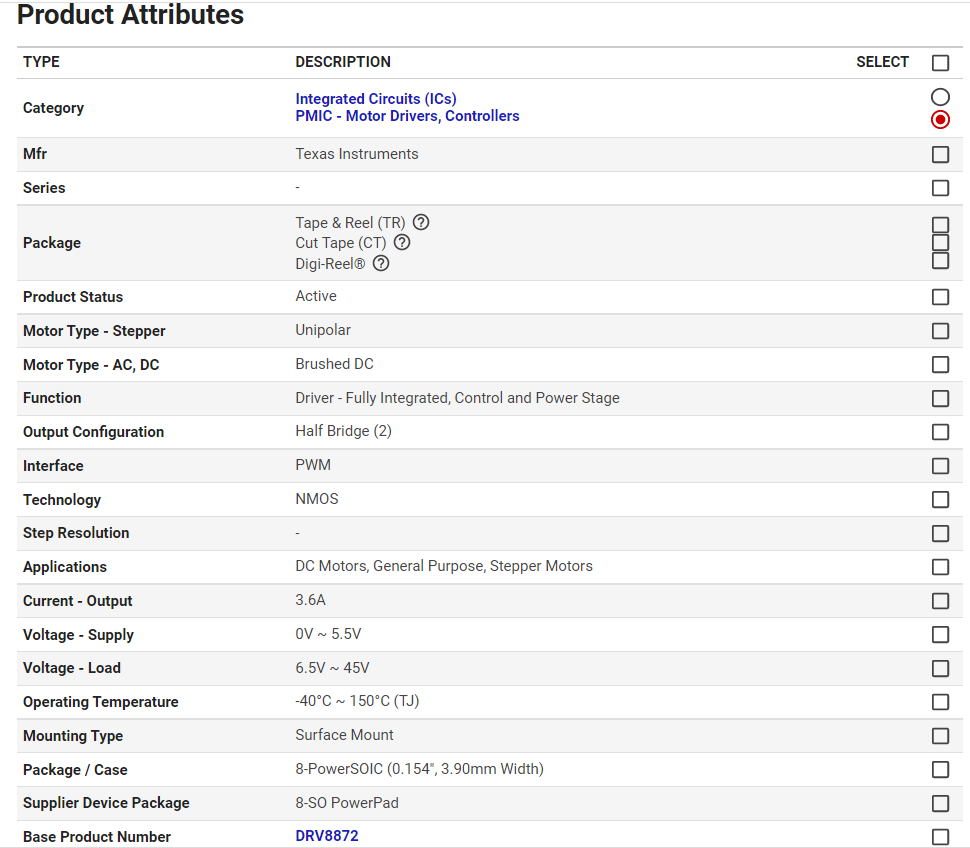
Task: Click help icon next to Tape & Reel
Action: (x=421, y=222)
